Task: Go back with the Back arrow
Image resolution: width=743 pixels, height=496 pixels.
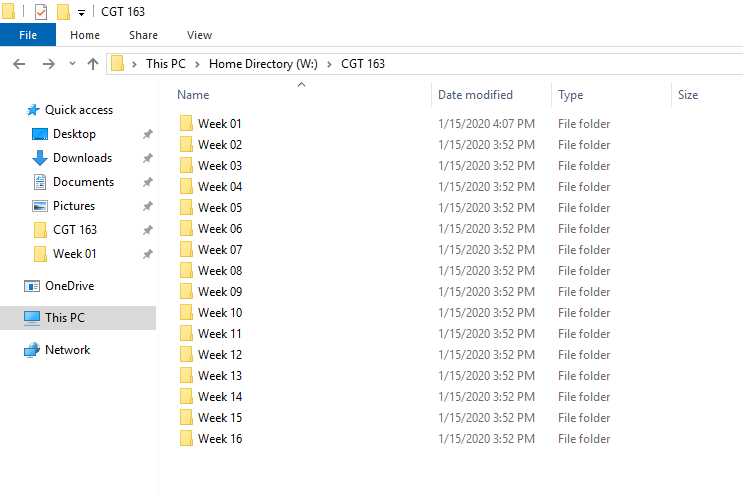Action: pos(19,63)
